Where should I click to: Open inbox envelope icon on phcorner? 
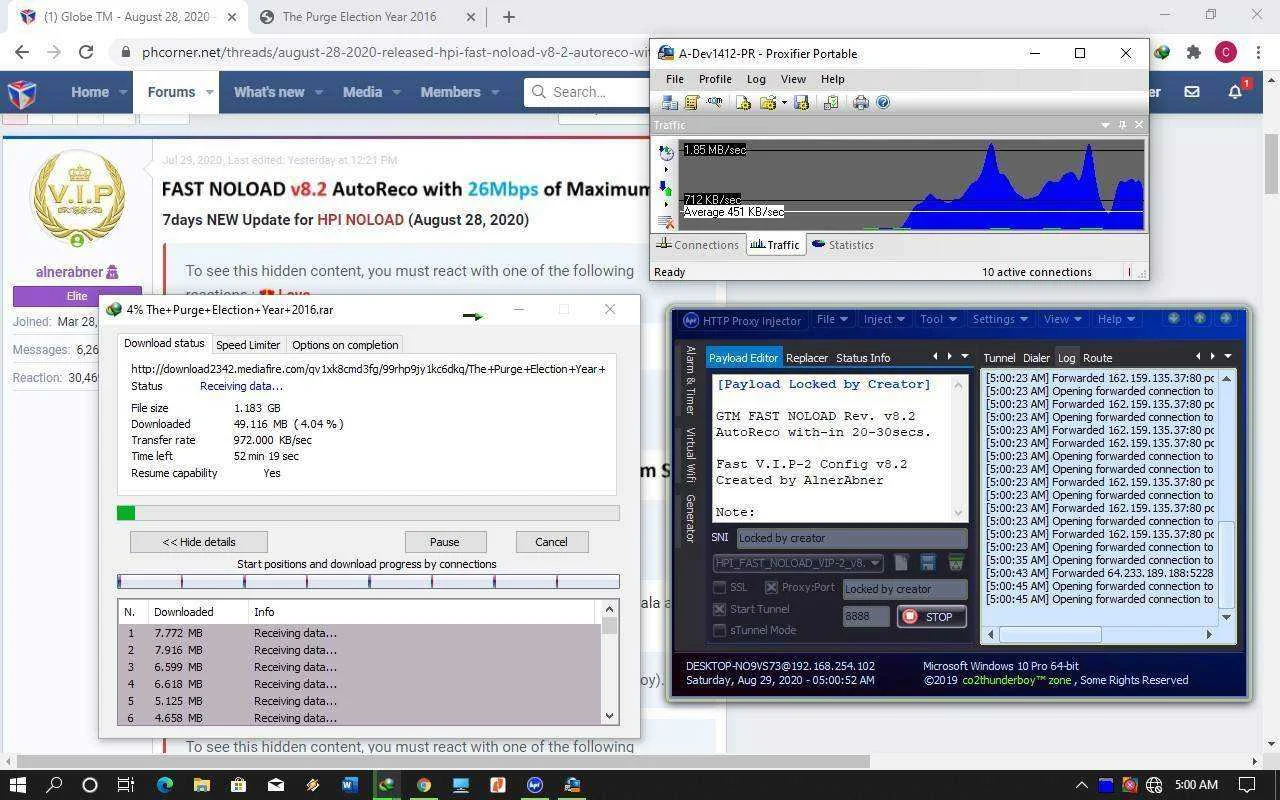tap(1192, 91)
